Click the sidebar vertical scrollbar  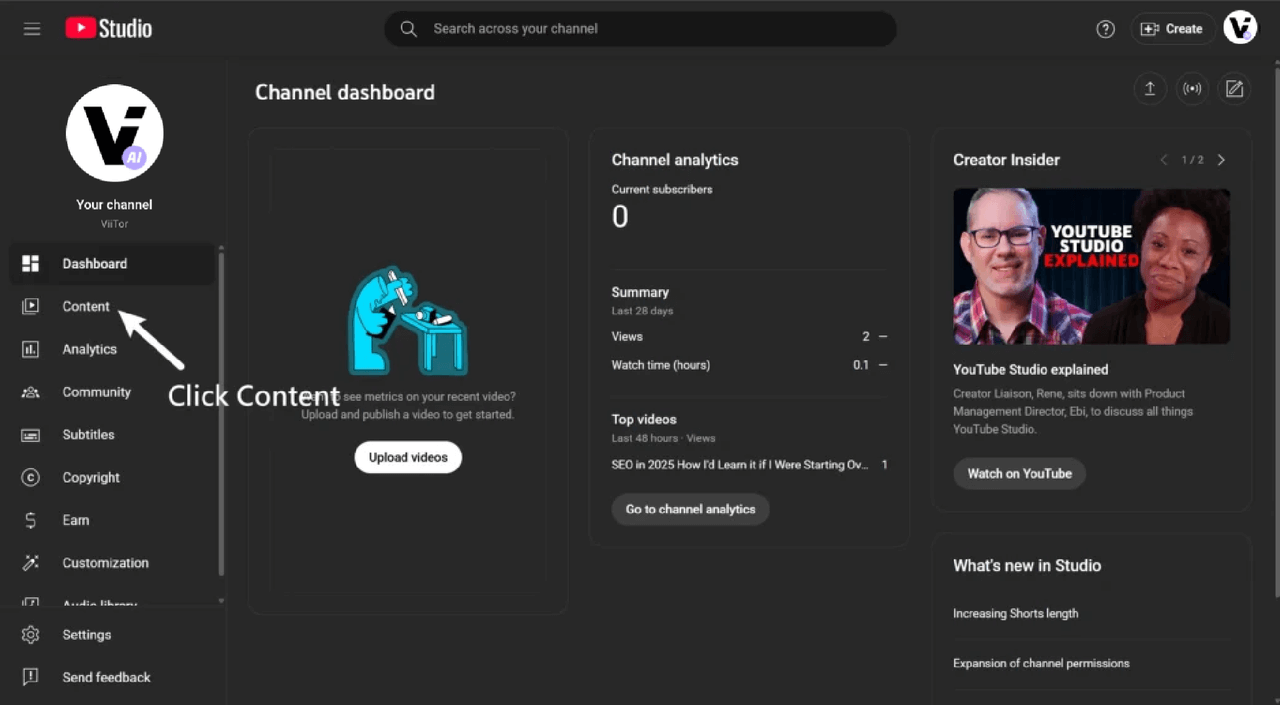point(221,410)
